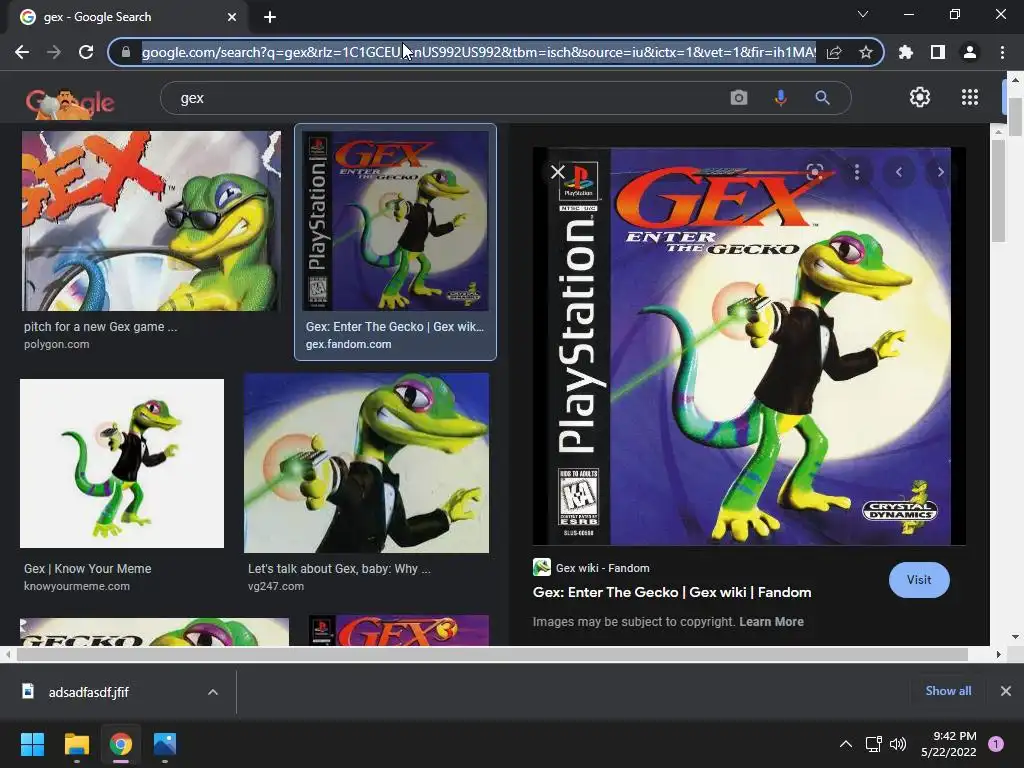Submit search with magnifier icon

(822, 98)
